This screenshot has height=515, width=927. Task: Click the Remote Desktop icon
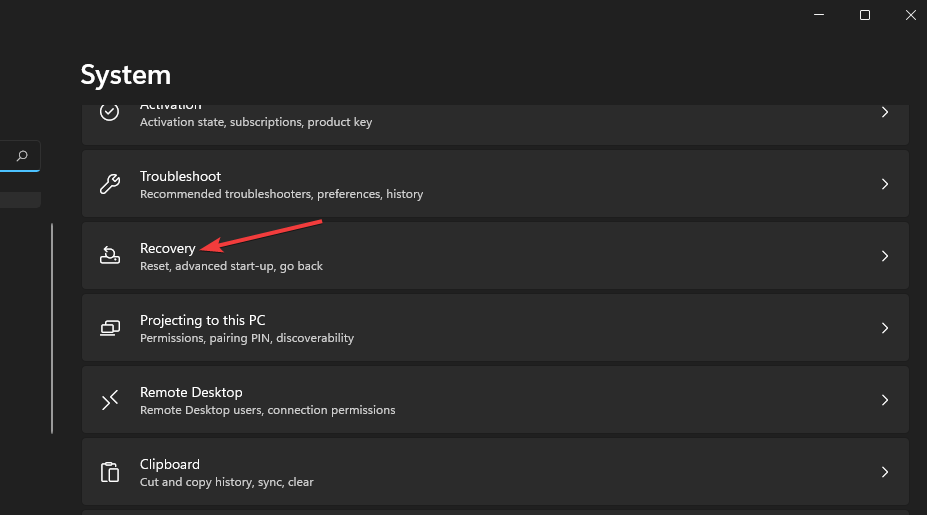point(109,400)
